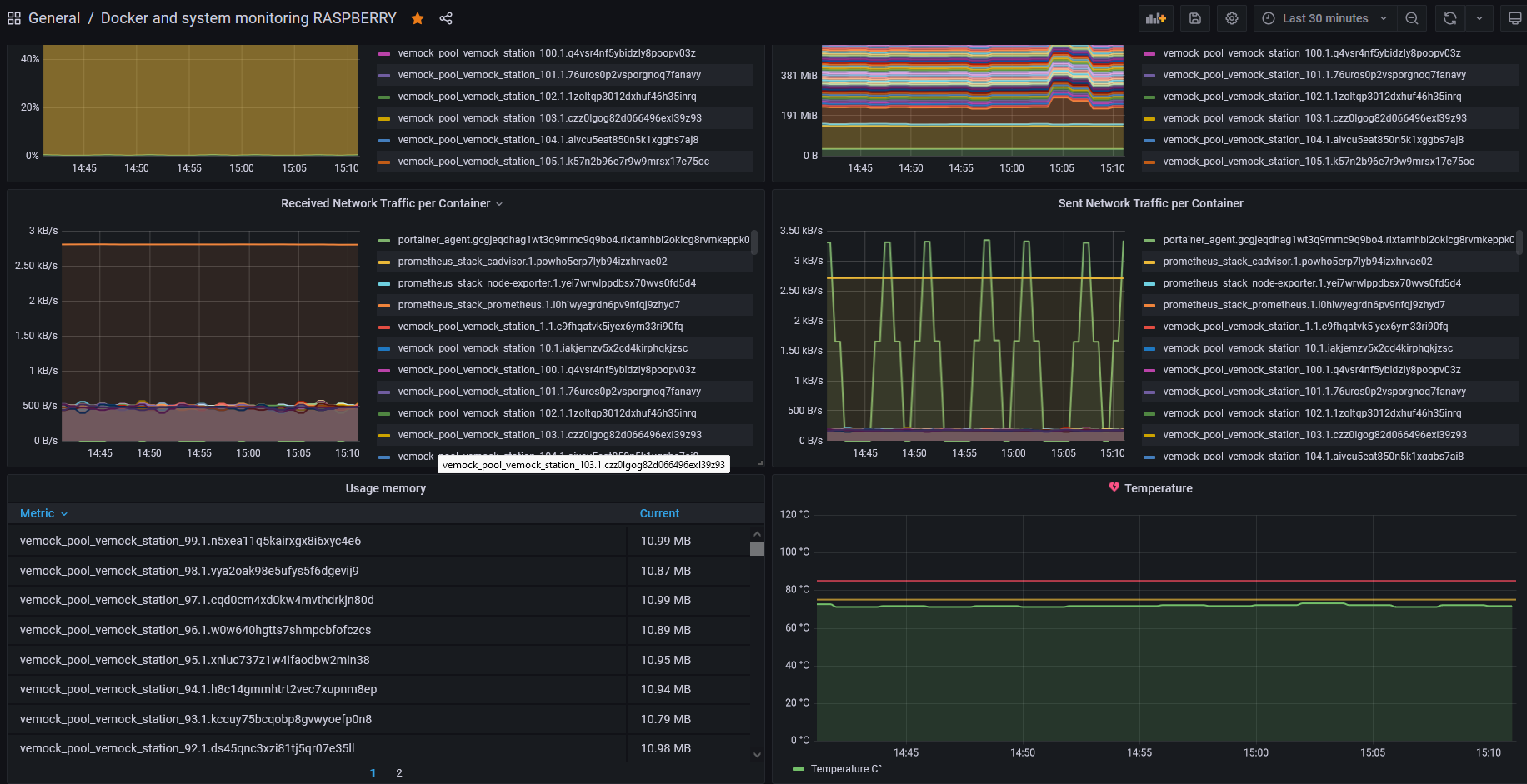The image size is (1527, 784).
Task: Sort table by Metric column
Action: coord(43,513)
